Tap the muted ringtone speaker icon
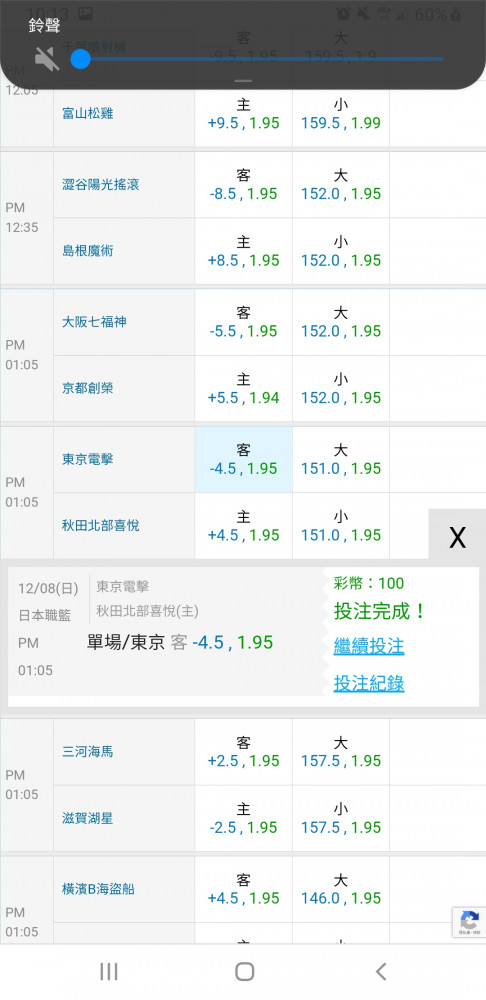486x1000 pixels. click(x=47, y=59)
